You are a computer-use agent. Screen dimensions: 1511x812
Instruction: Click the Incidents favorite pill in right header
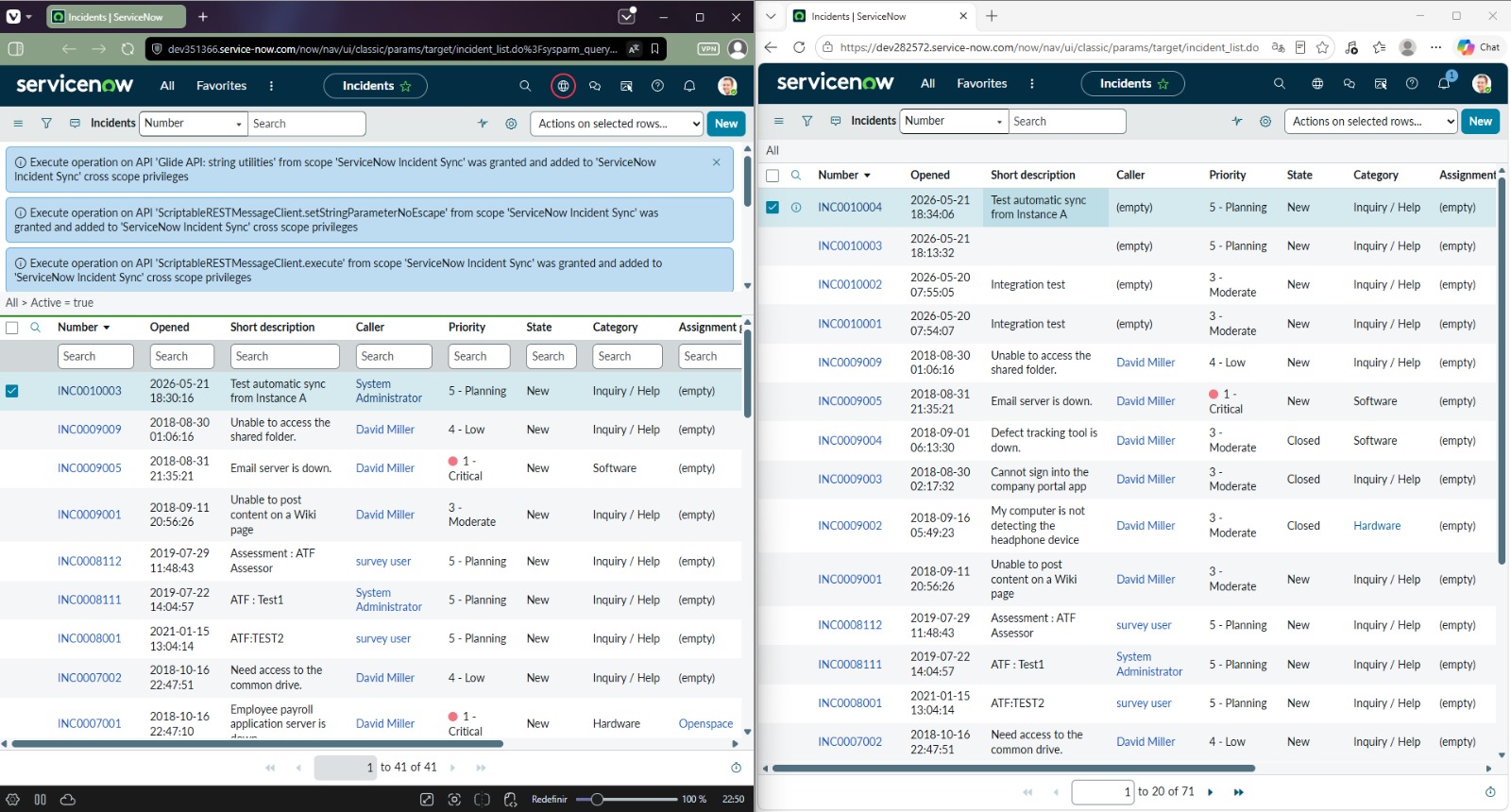tap(1133, 84)
